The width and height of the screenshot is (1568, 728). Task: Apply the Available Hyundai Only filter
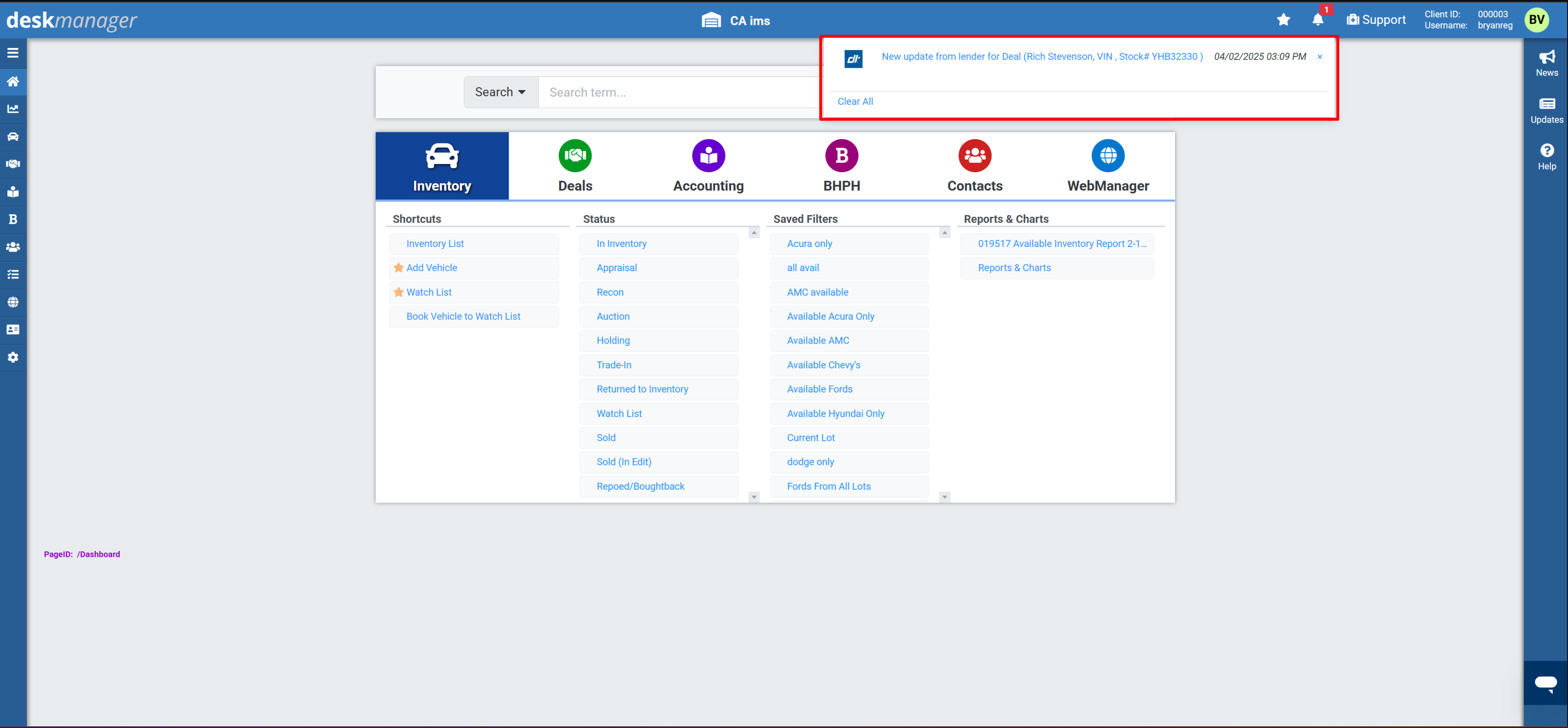tap(849, 414)
